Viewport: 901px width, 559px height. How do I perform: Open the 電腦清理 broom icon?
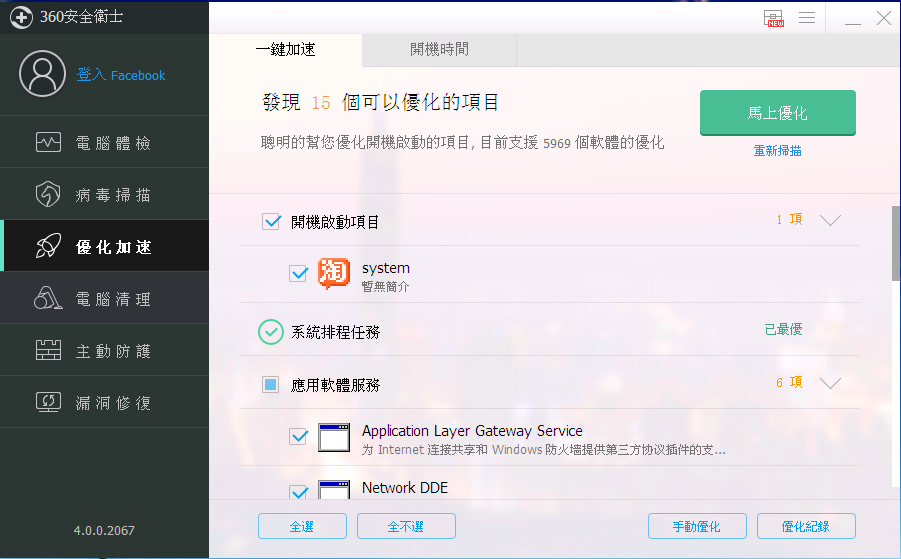(48, 298)
